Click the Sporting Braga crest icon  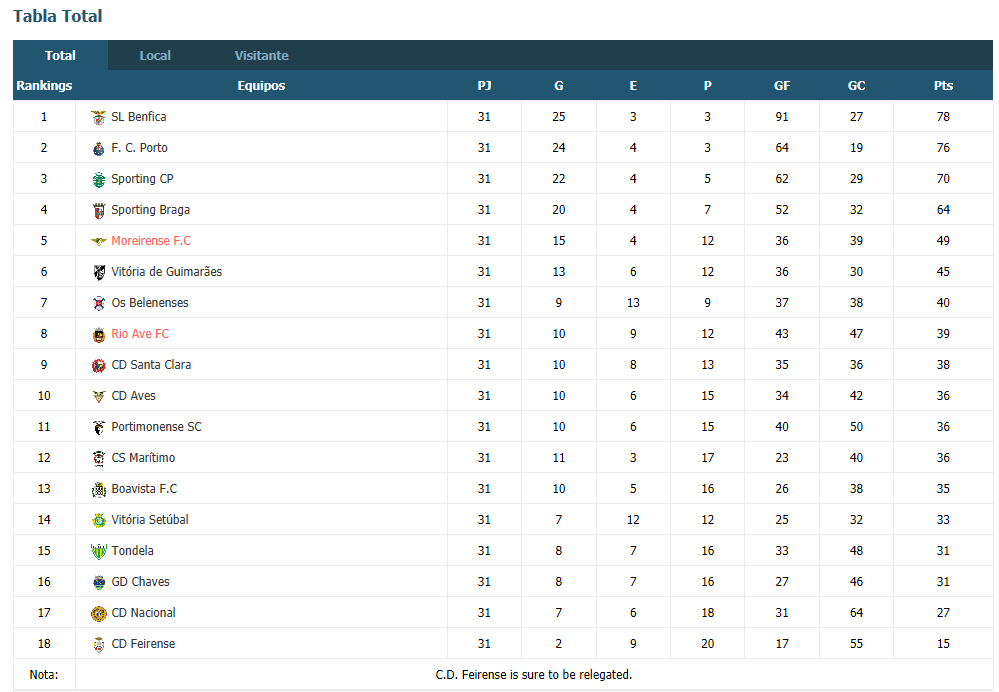tap(99, 210)
